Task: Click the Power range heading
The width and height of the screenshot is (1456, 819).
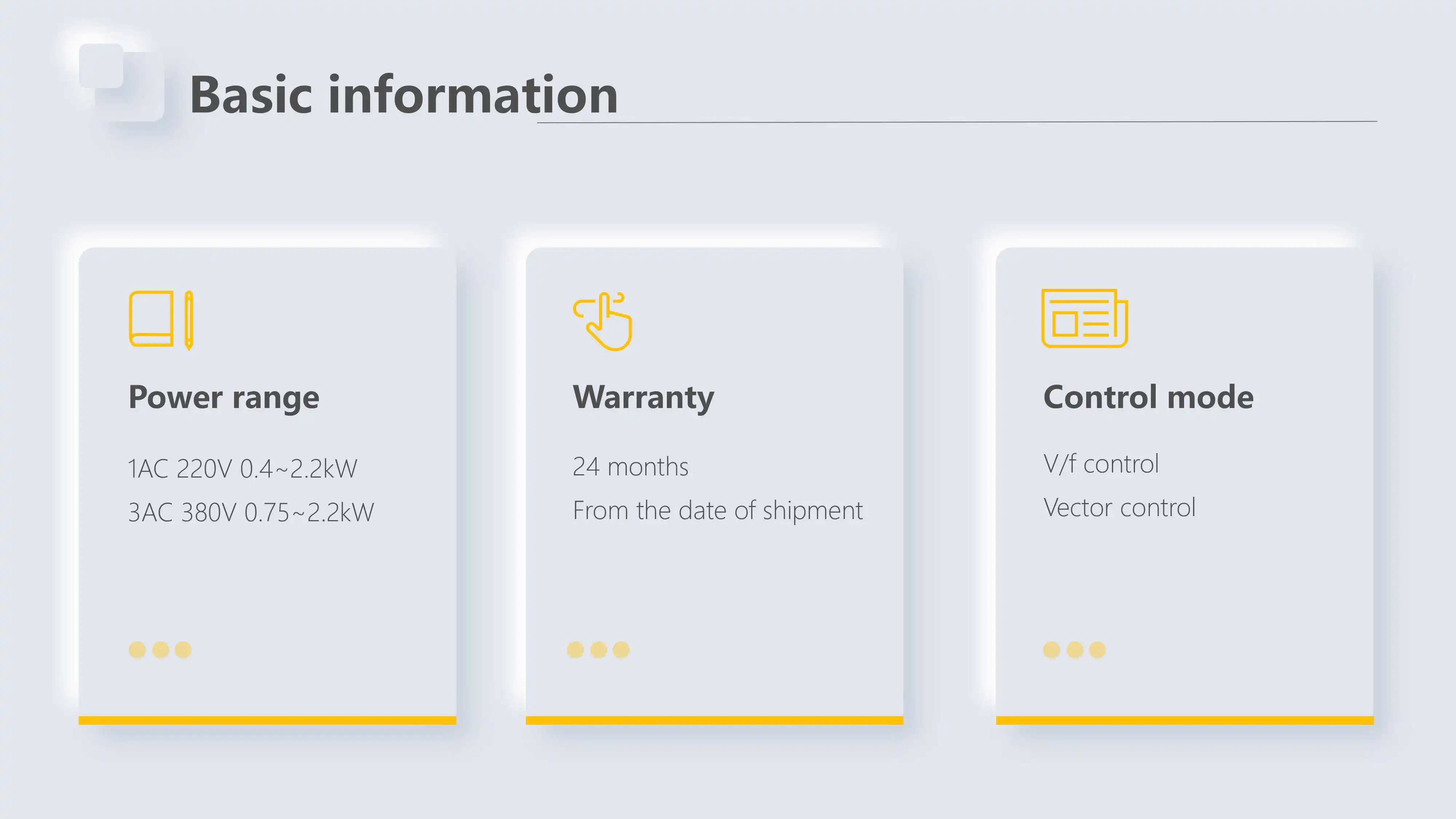Action: 224,397
